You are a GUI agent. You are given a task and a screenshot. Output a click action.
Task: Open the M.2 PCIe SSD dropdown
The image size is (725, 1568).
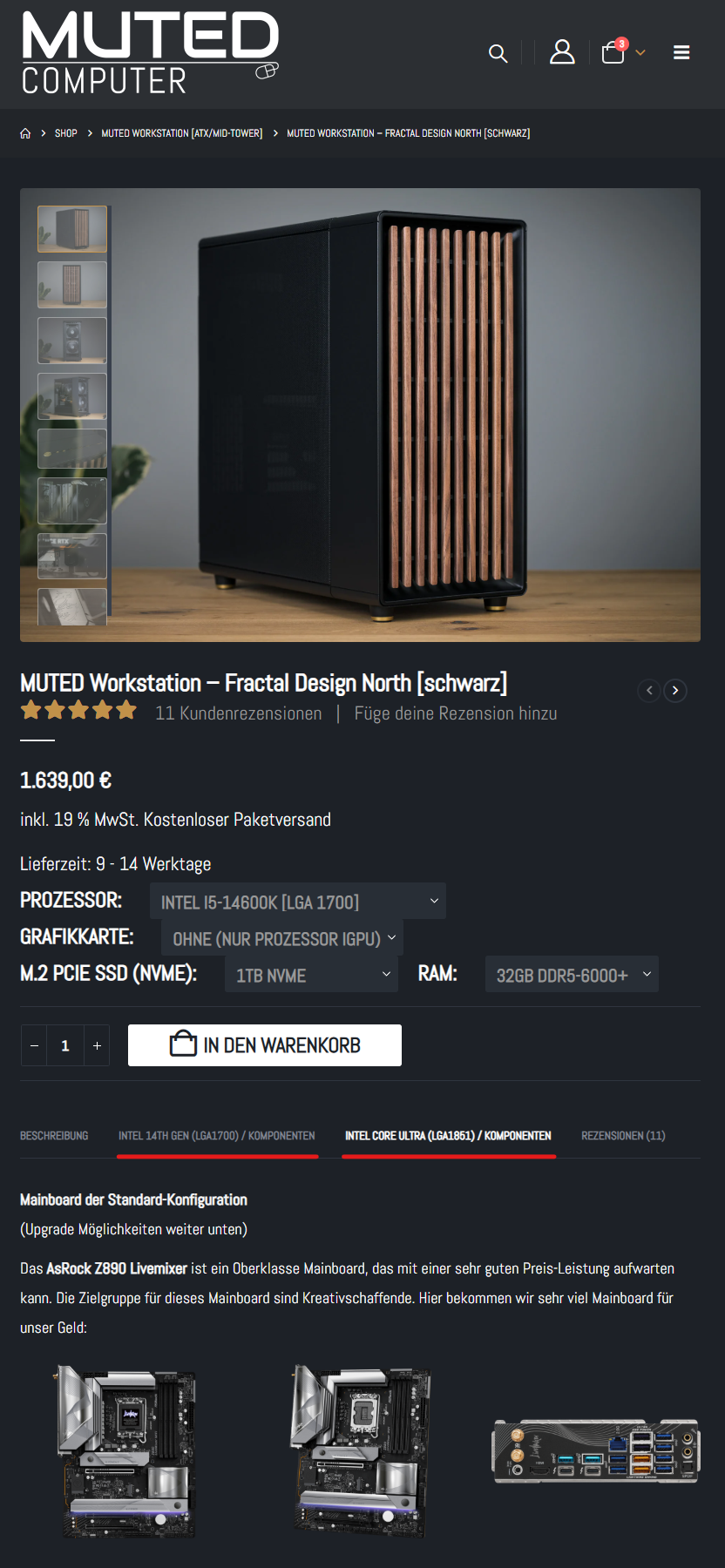coord(312,974)
